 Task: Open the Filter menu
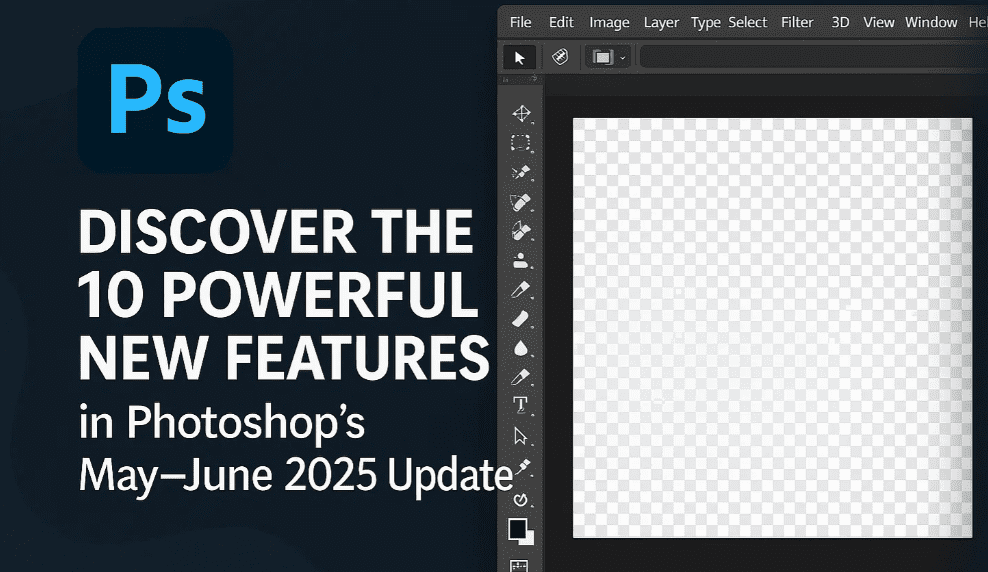point(797,23)
